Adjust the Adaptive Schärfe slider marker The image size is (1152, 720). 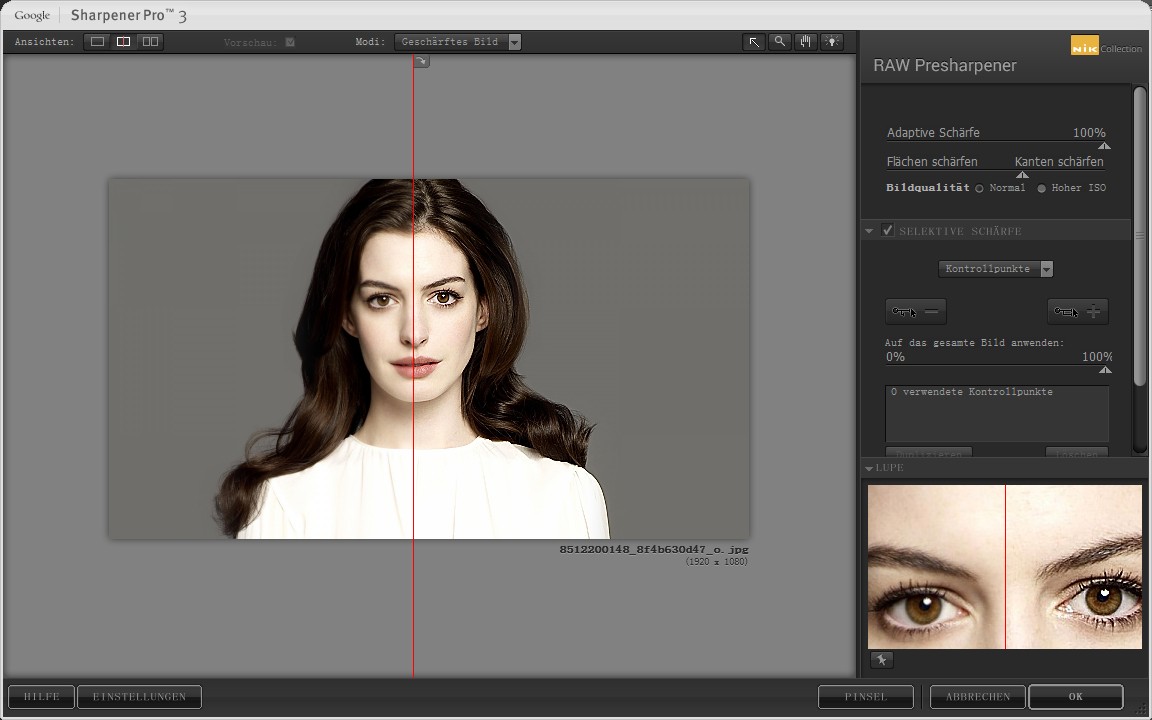click(1104, 145)
